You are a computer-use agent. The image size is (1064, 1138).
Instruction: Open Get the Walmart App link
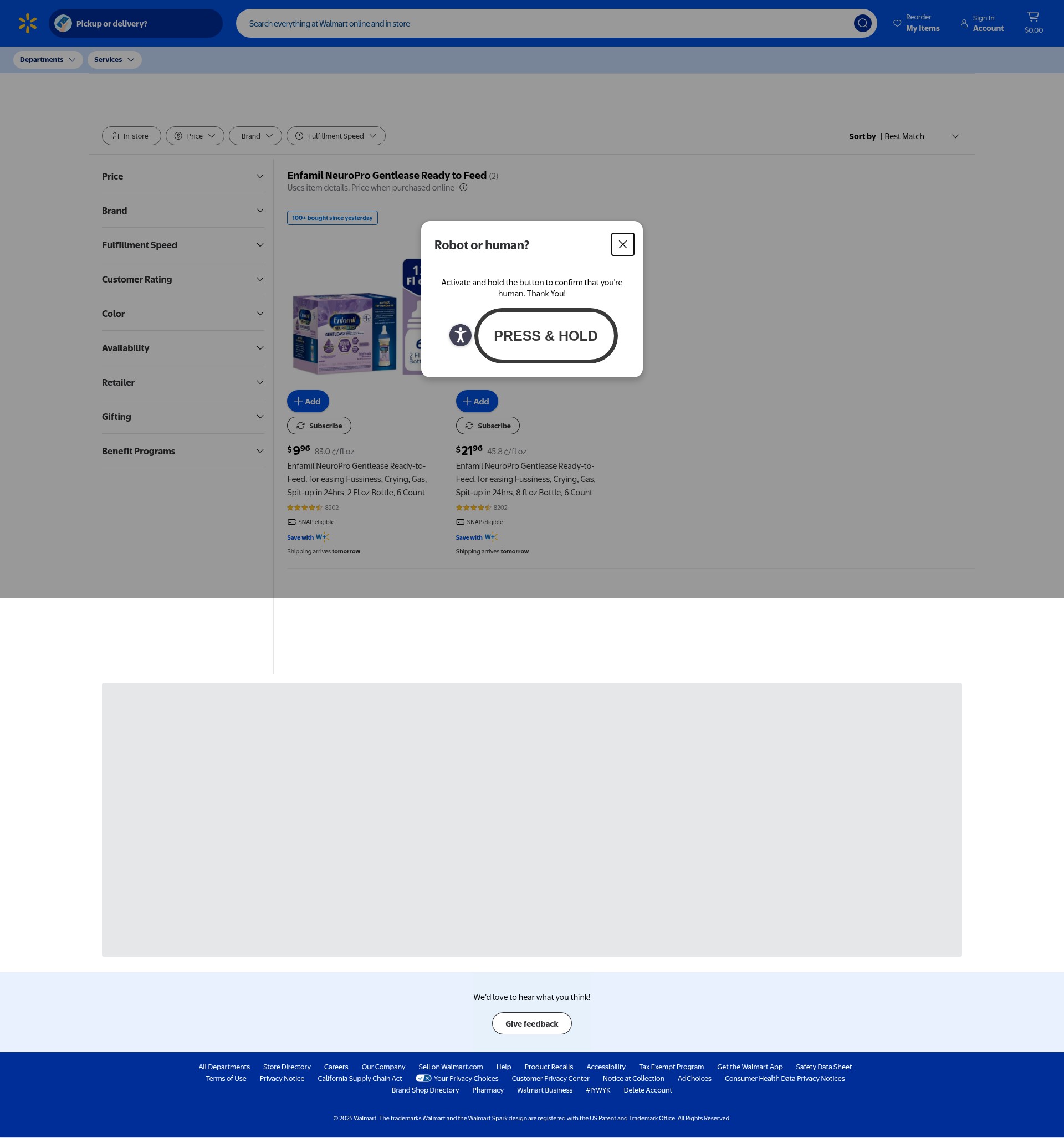click(750, 1067)
